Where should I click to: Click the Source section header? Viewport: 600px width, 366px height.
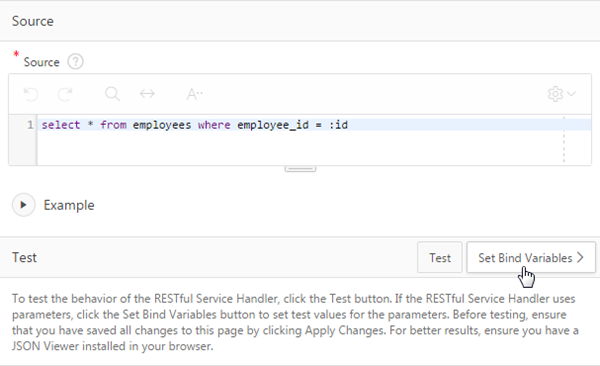[33, 21]
